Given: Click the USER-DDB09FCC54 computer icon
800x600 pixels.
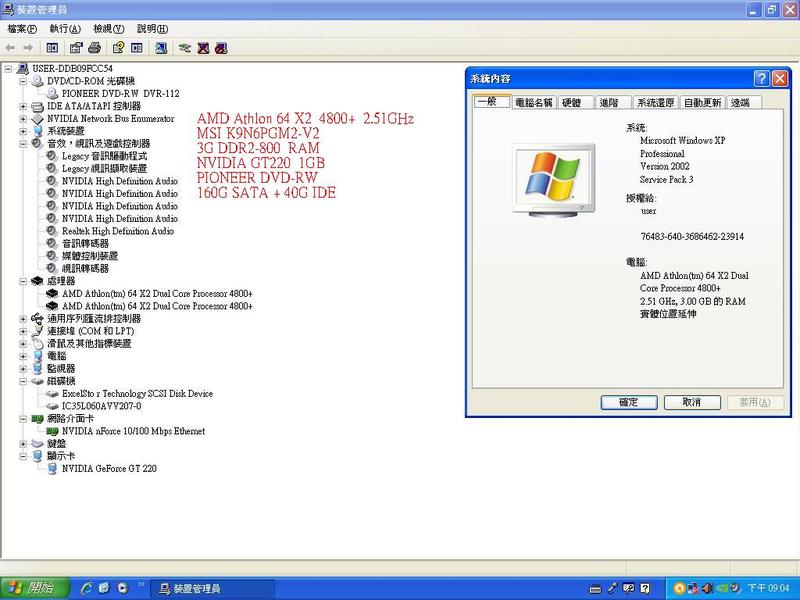Looking at the screenshot, I should pyautogui.click(x=22, y=68).
